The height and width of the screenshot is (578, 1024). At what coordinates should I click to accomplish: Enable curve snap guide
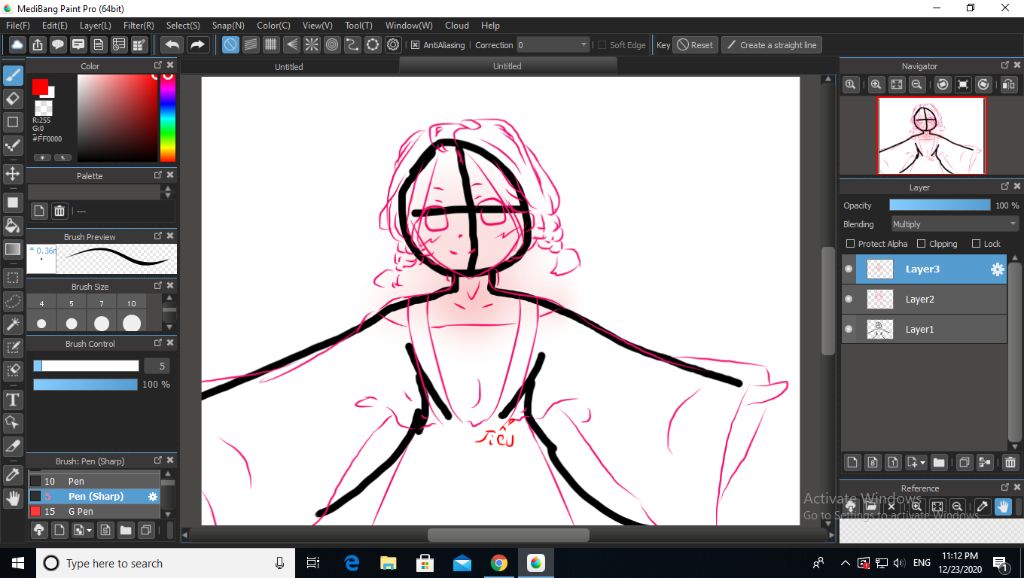pyautogui.click(x=352, y=44)
